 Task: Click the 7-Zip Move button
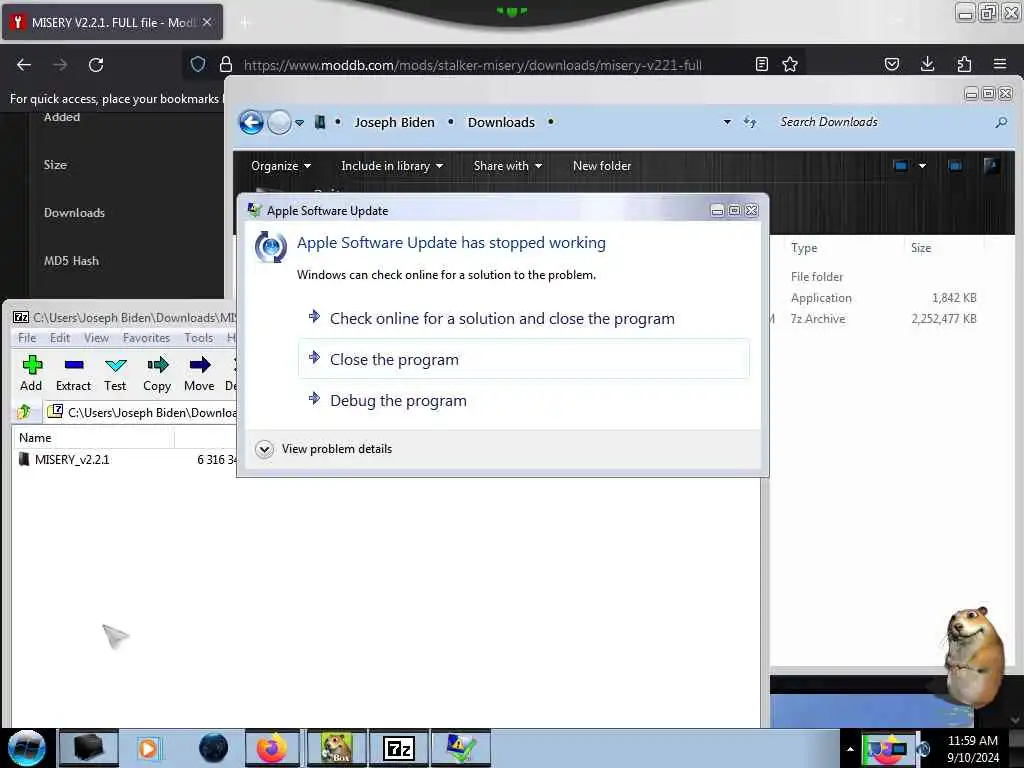click(199, 374)
